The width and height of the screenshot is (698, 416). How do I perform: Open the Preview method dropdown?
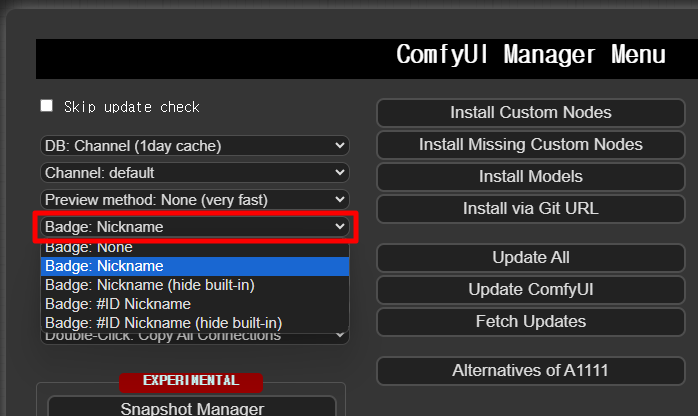tap(195, 200)
